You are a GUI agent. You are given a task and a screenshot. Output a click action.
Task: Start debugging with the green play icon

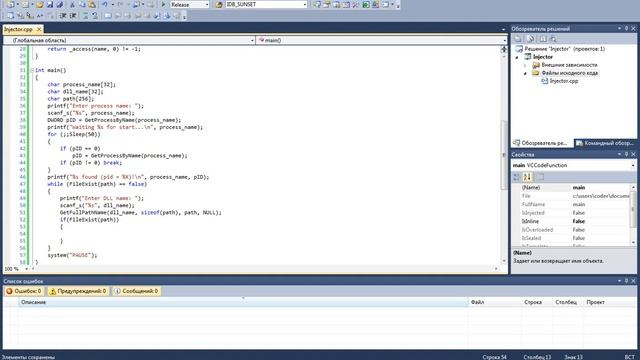tap(163, 4)
